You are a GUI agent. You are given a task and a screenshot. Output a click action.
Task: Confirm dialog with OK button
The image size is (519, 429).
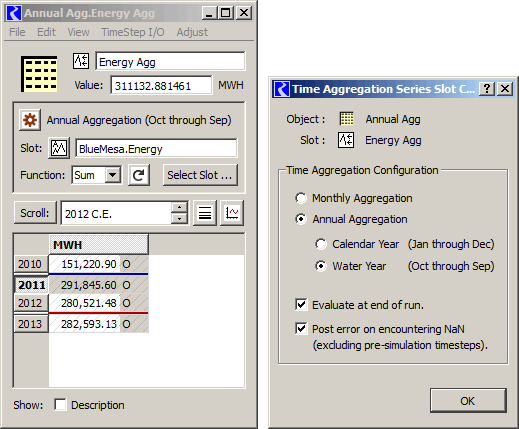(x=468, y=400)
